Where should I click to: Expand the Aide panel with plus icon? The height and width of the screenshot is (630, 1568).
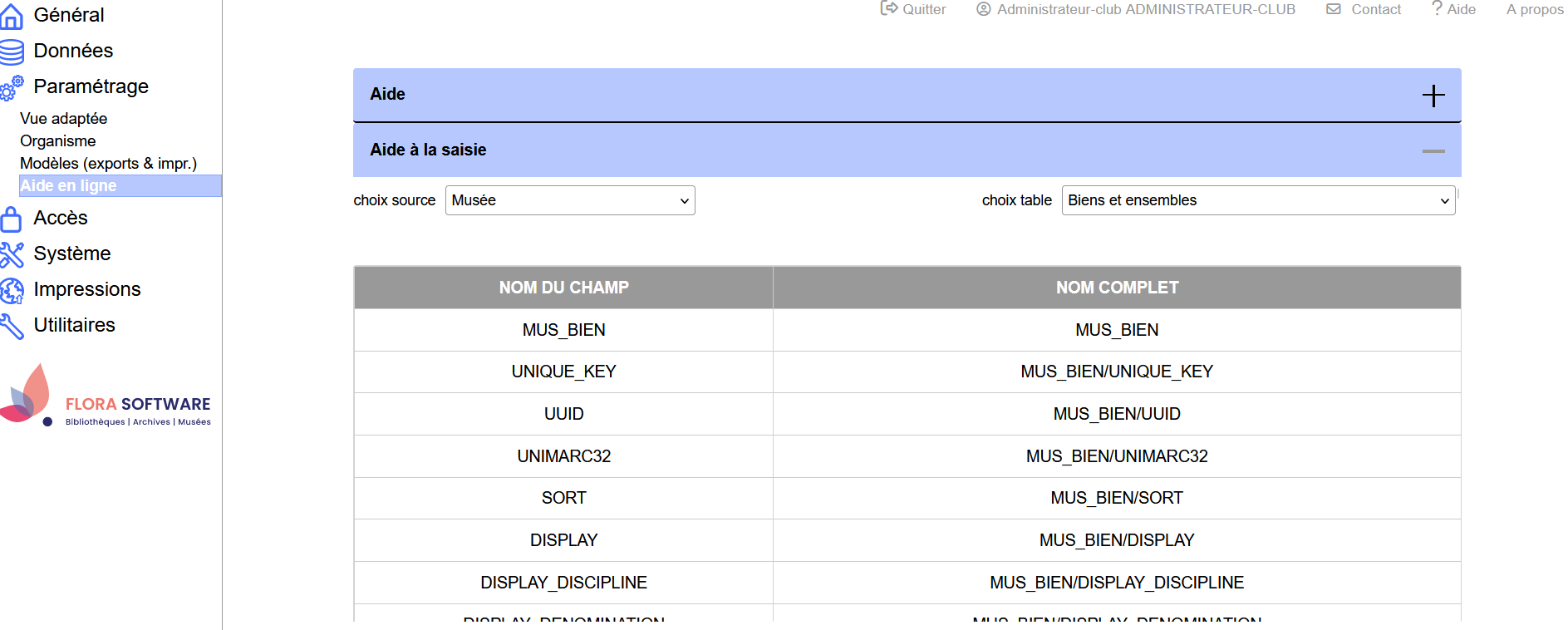click(x=1433, y=96)
